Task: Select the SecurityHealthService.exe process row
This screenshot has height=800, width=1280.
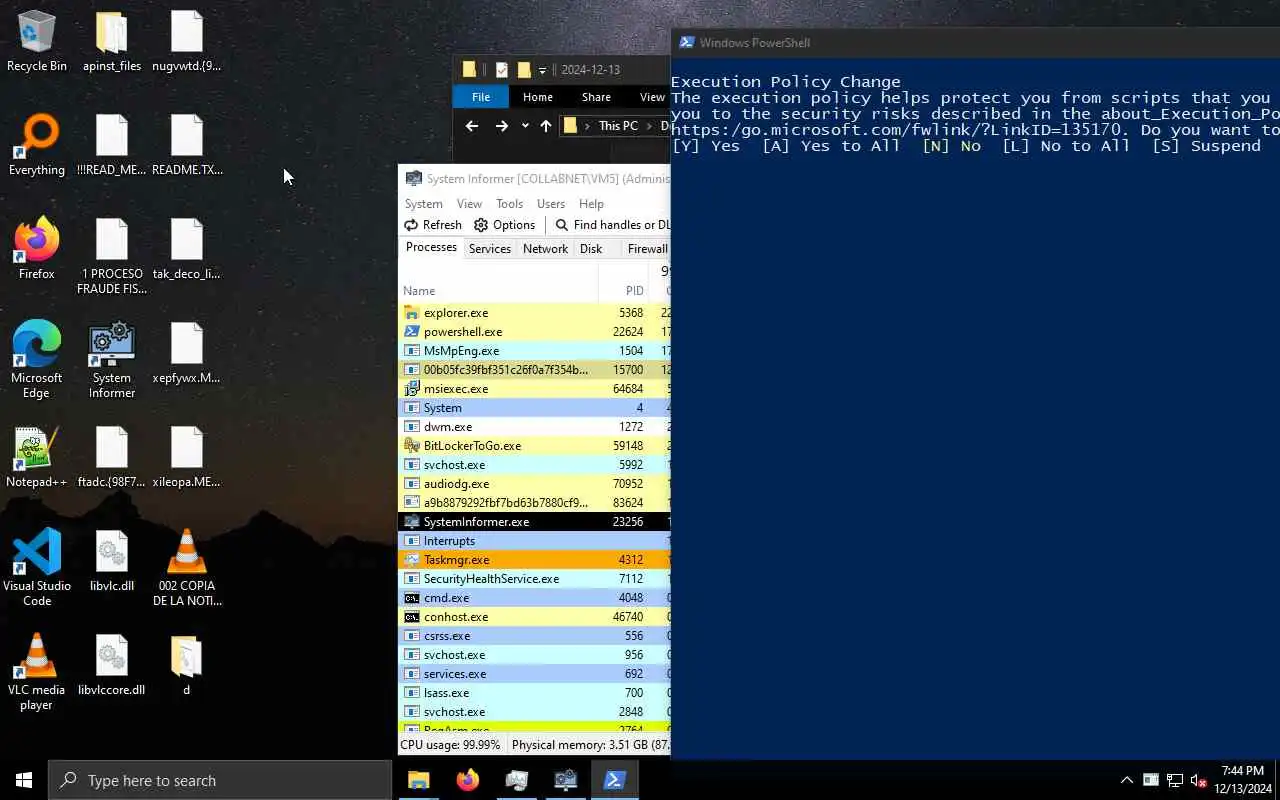Action: coord(534,579)
